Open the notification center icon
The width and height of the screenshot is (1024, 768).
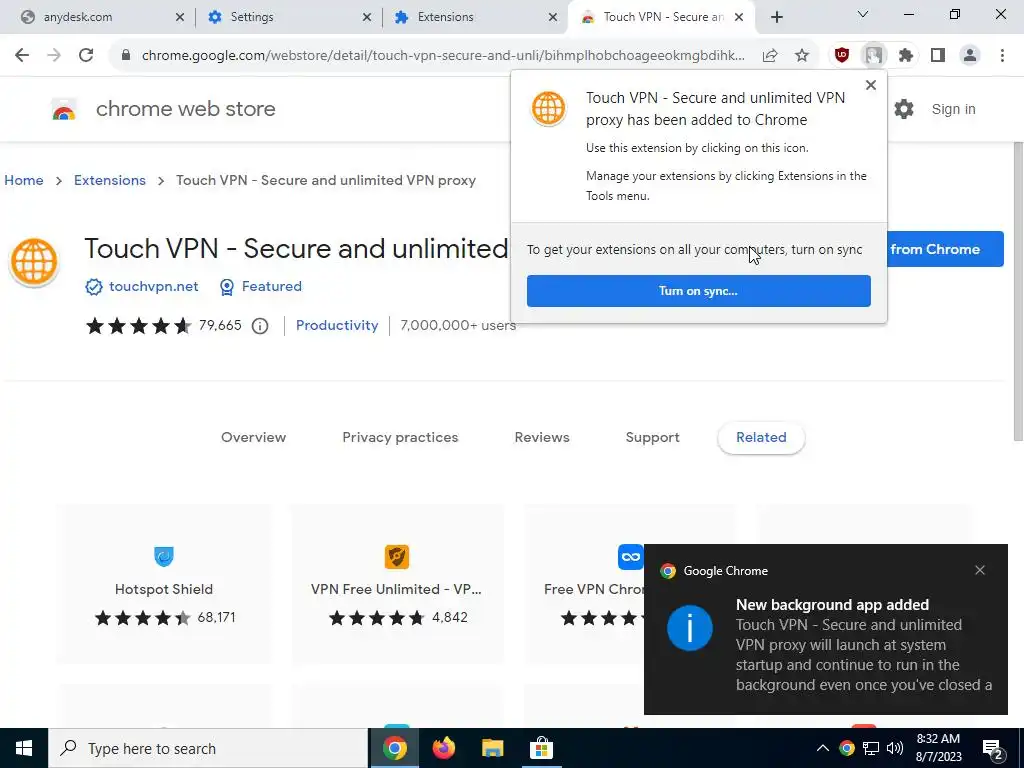[993, 749]
